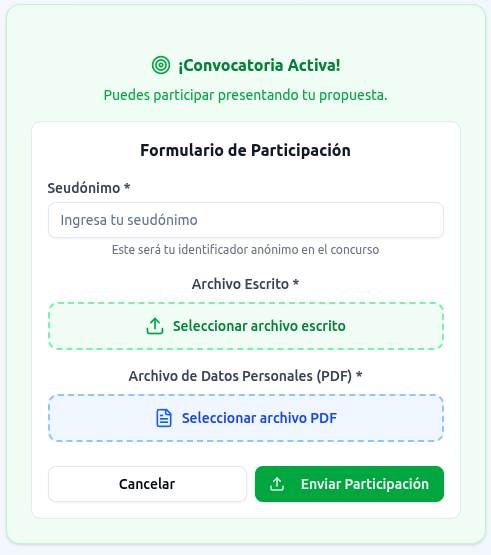Image resolution: width=491 pixels, height=555 pixels.
Task: Focus the Seudónimo text input field
Action: click(x=246, y=220)
